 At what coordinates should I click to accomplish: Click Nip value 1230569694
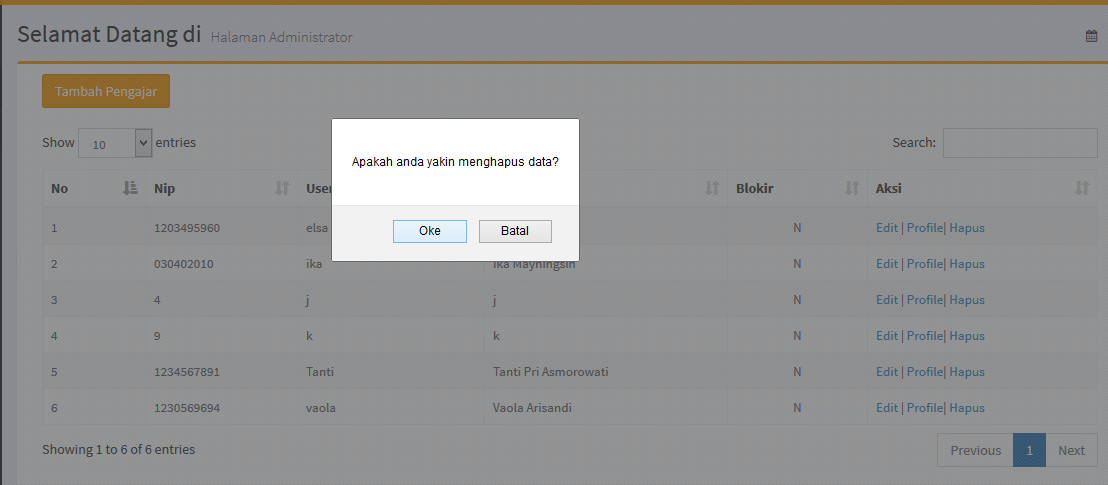point(187,408)
